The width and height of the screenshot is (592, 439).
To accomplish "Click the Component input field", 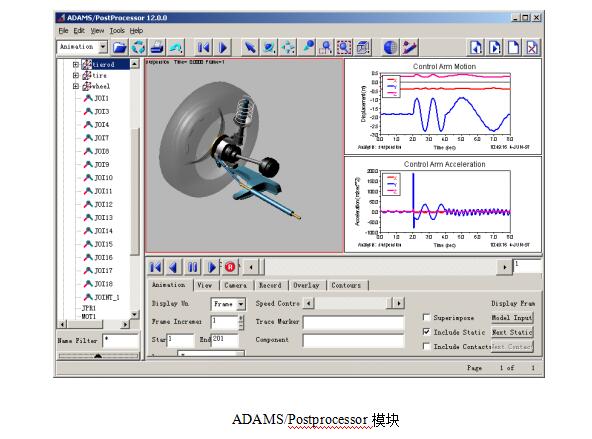I will (x=353, y=340).
